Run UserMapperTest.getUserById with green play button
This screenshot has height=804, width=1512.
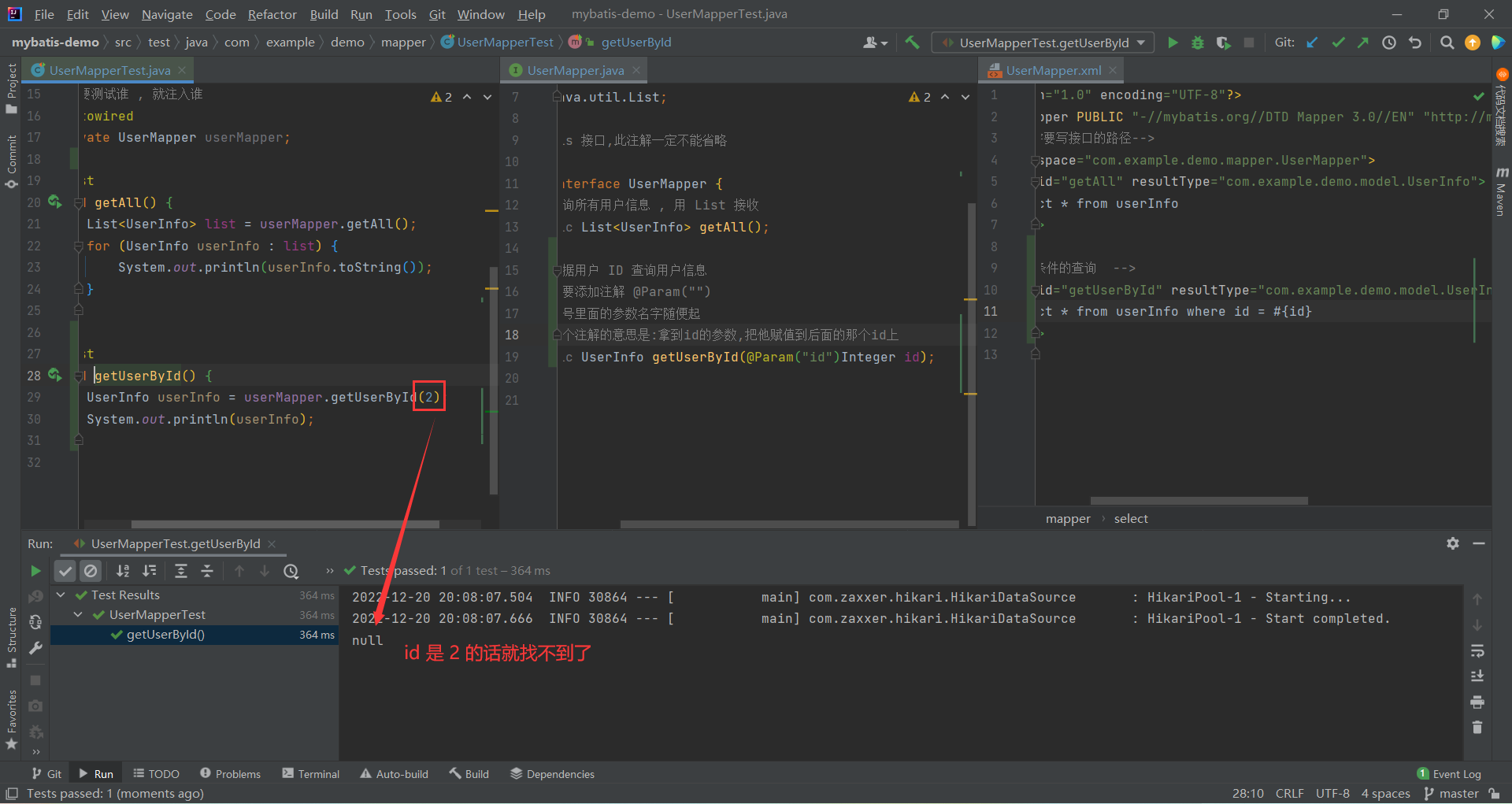[x=1173, y=43]
